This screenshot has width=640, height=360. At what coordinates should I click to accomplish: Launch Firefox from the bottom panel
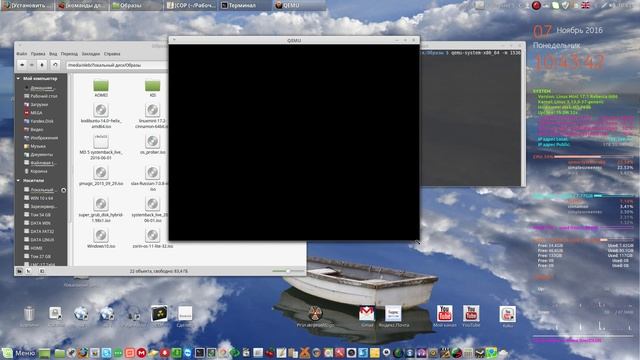[x=83, y=353]
